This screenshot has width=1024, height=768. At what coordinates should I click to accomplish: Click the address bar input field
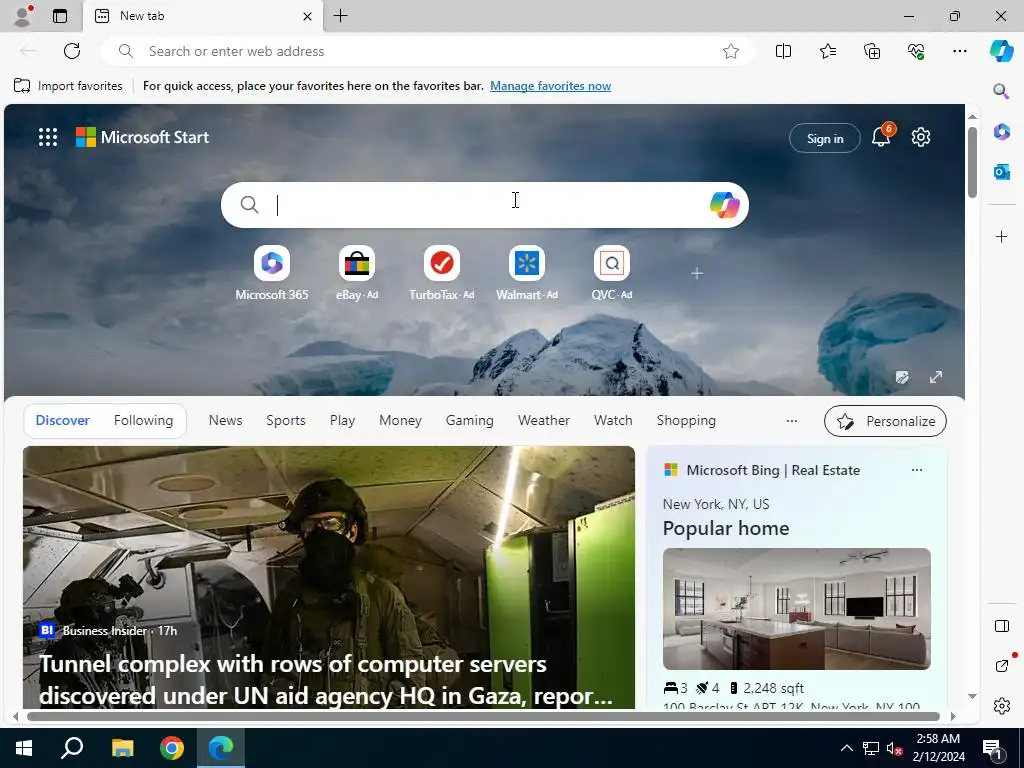[428, 51]
